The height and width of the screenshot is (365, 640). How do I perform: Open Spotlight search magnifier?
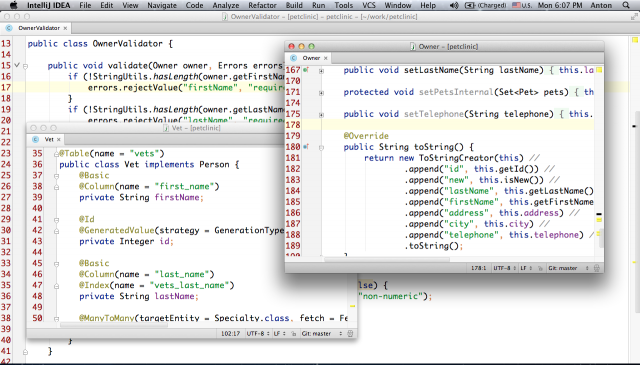click(x=626, y=5)
